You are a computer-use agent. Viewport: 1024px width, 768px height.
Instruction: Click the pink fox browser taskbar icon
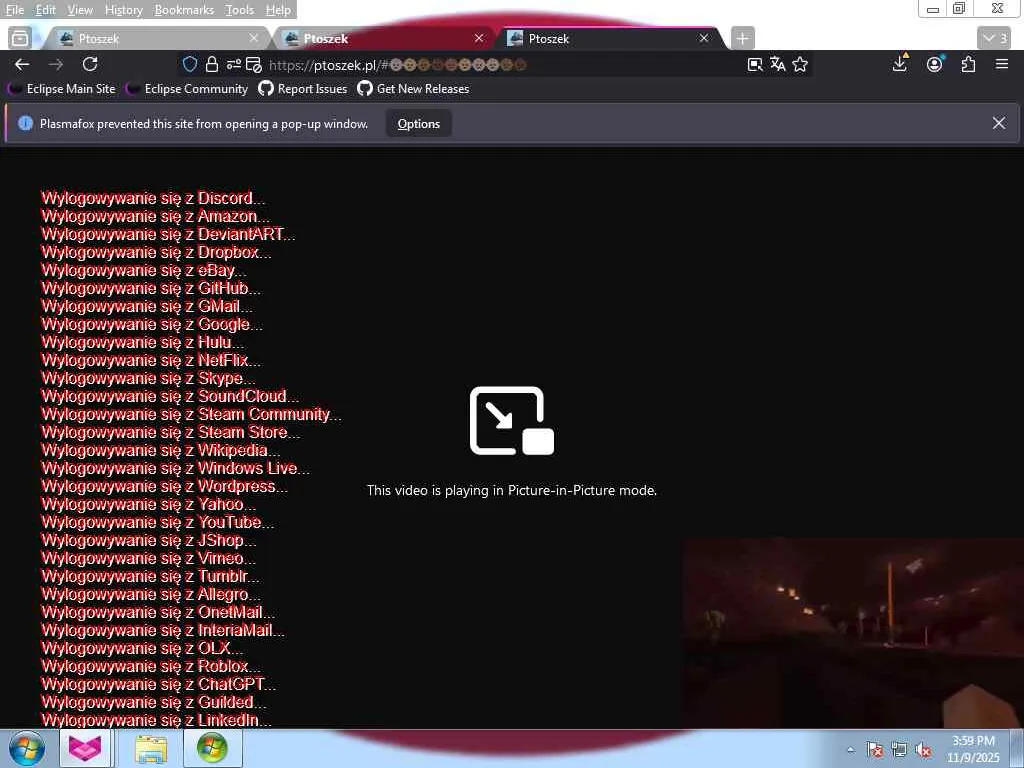click(86, 748)
